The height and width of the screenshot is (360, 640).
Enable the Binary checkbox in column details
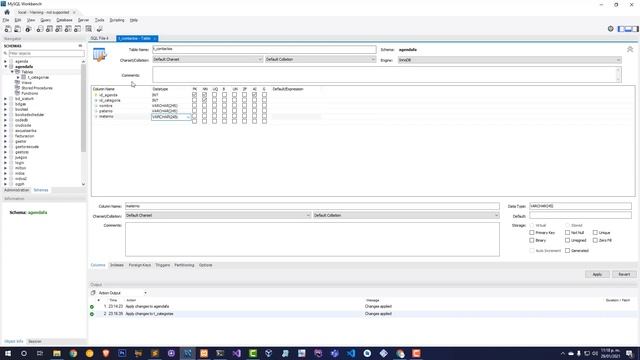pos(532,240)
